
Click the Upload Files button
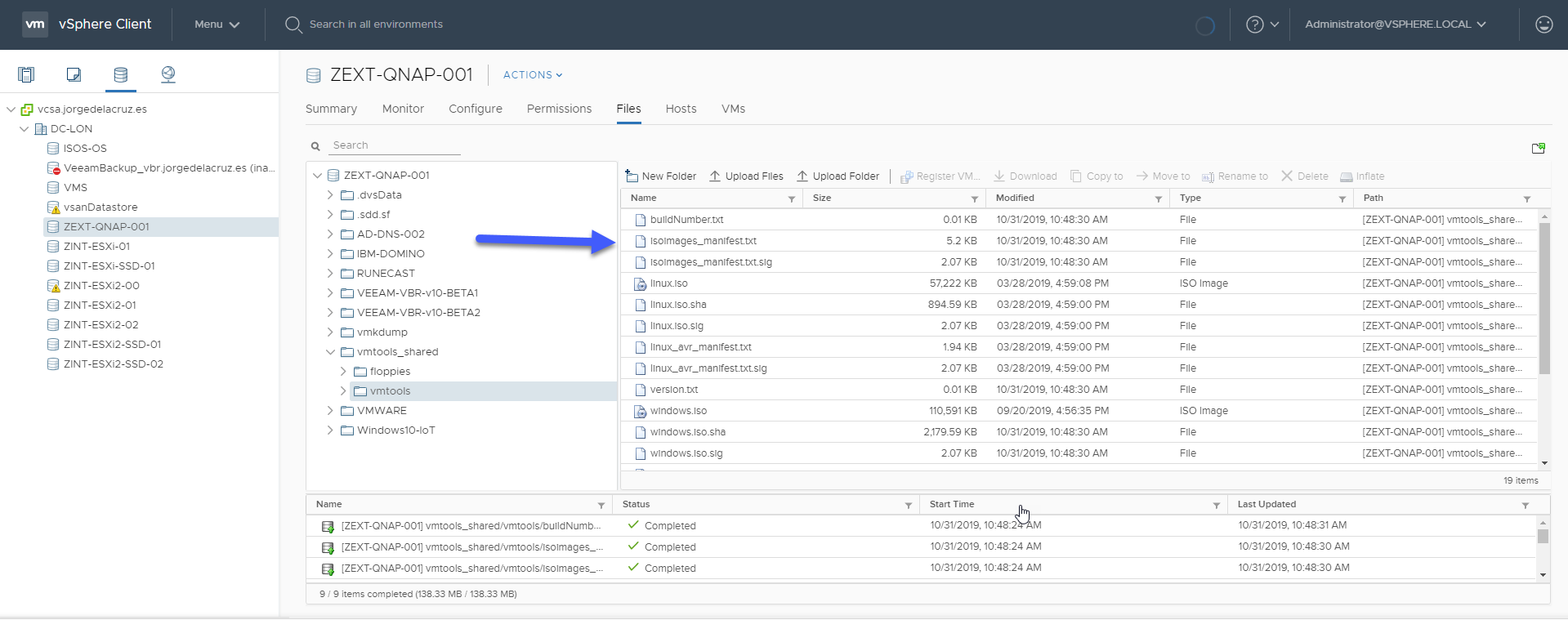(x=746, y=176)
